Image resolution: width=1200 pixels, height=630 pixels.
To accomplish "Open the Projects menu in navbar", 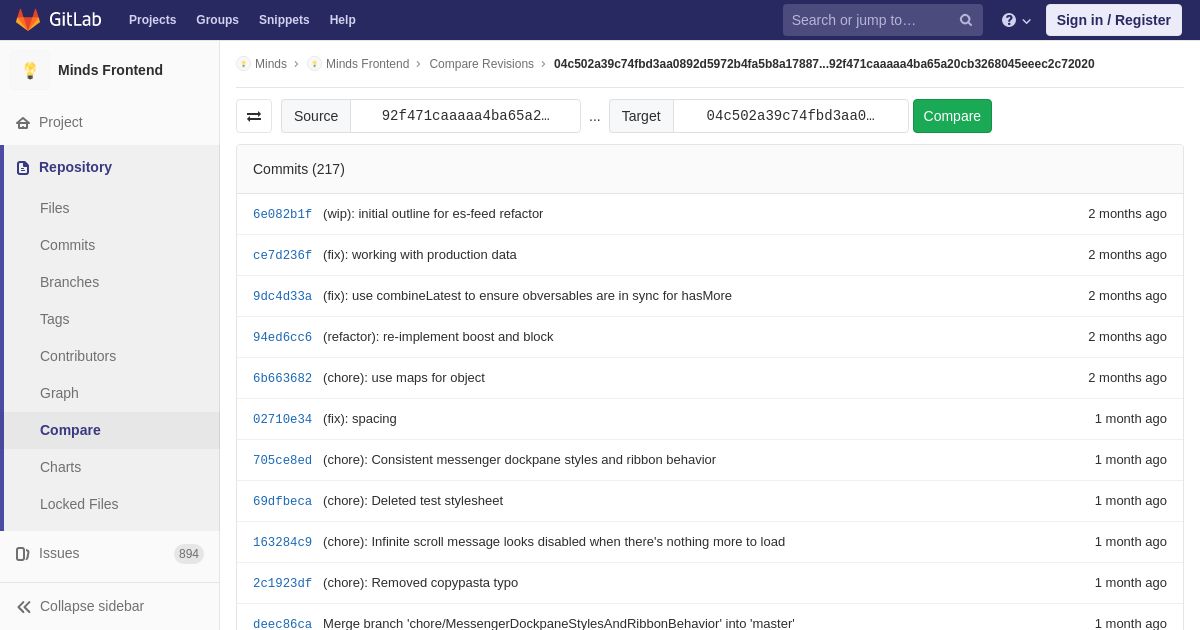I will coord(152,20).
